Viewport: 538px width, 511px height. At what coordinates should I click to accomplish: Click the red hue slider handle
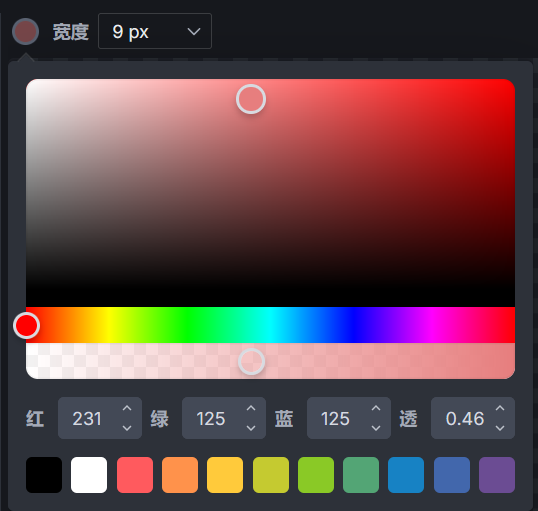(26, 325)
